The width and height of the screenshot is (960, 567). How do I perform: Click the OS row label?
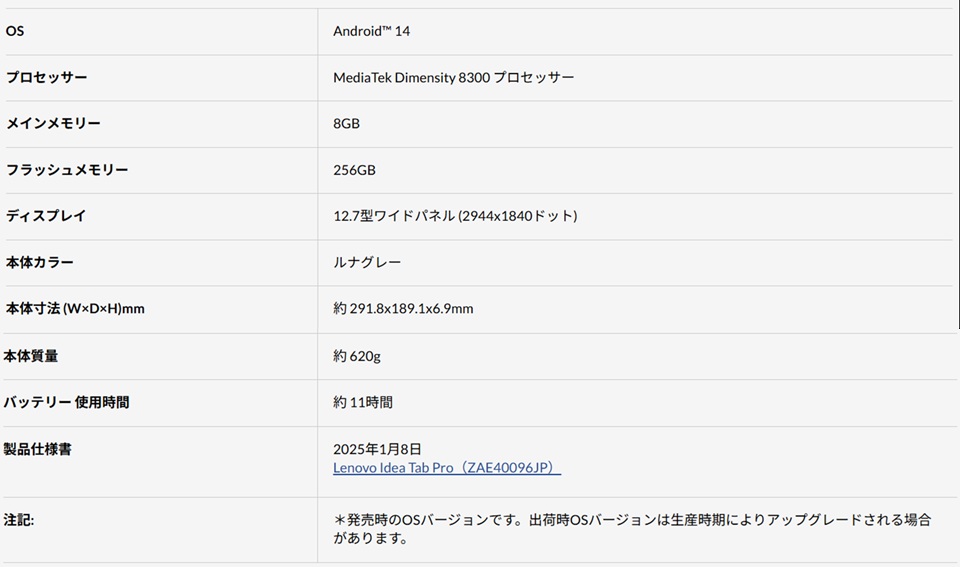point(15,31)
